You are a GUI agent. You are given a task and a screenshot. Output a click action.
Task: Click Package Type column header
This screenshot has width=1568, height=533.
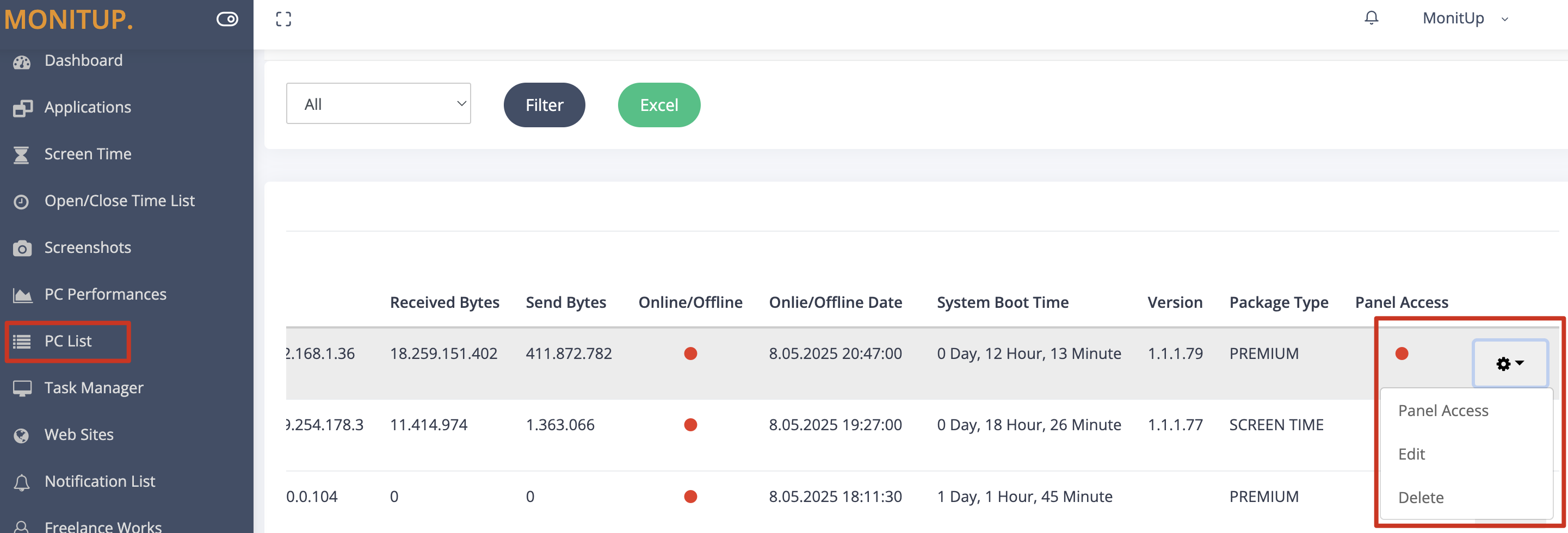[x=1278, y=302]
